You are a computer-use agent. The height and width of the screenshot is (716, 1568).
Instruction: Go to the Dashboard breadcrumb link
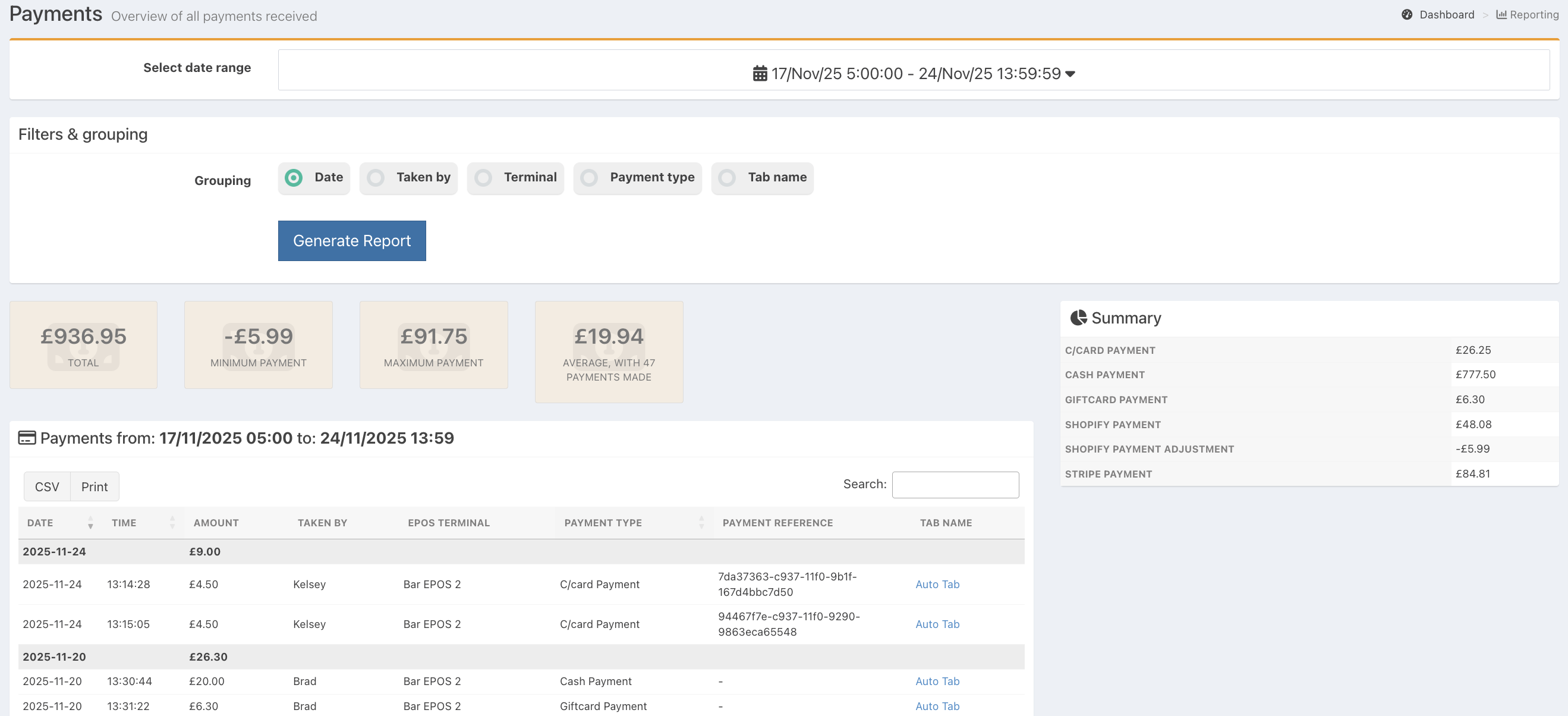coord(1446,15)
